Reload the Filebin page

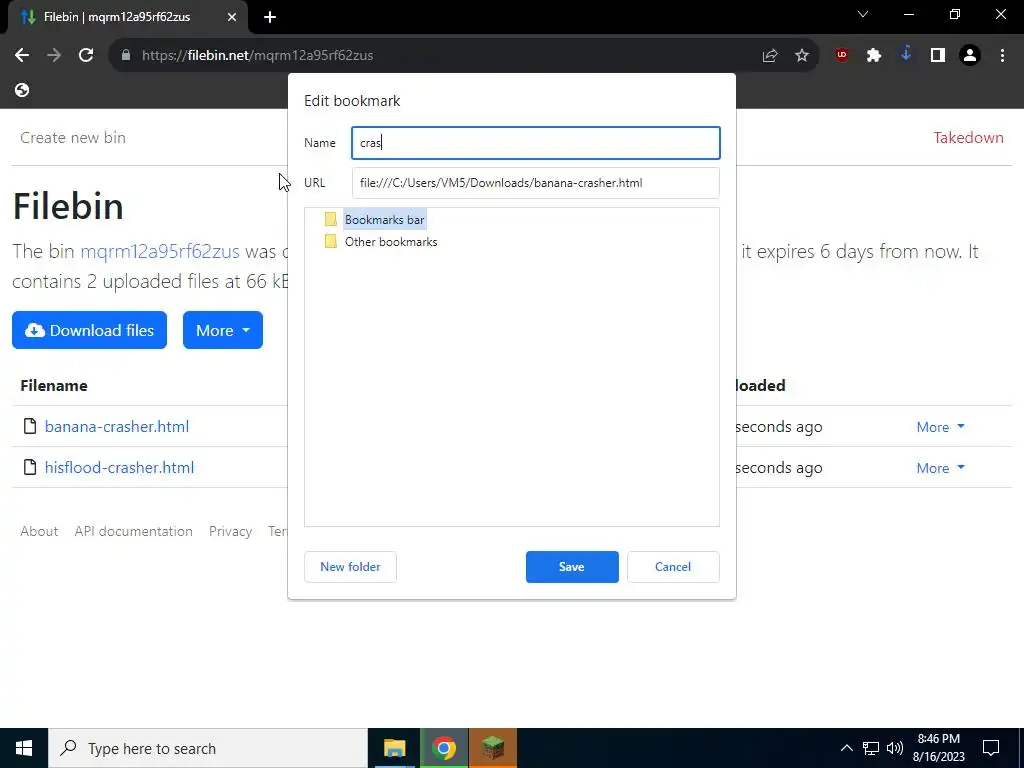click(86, 56)
